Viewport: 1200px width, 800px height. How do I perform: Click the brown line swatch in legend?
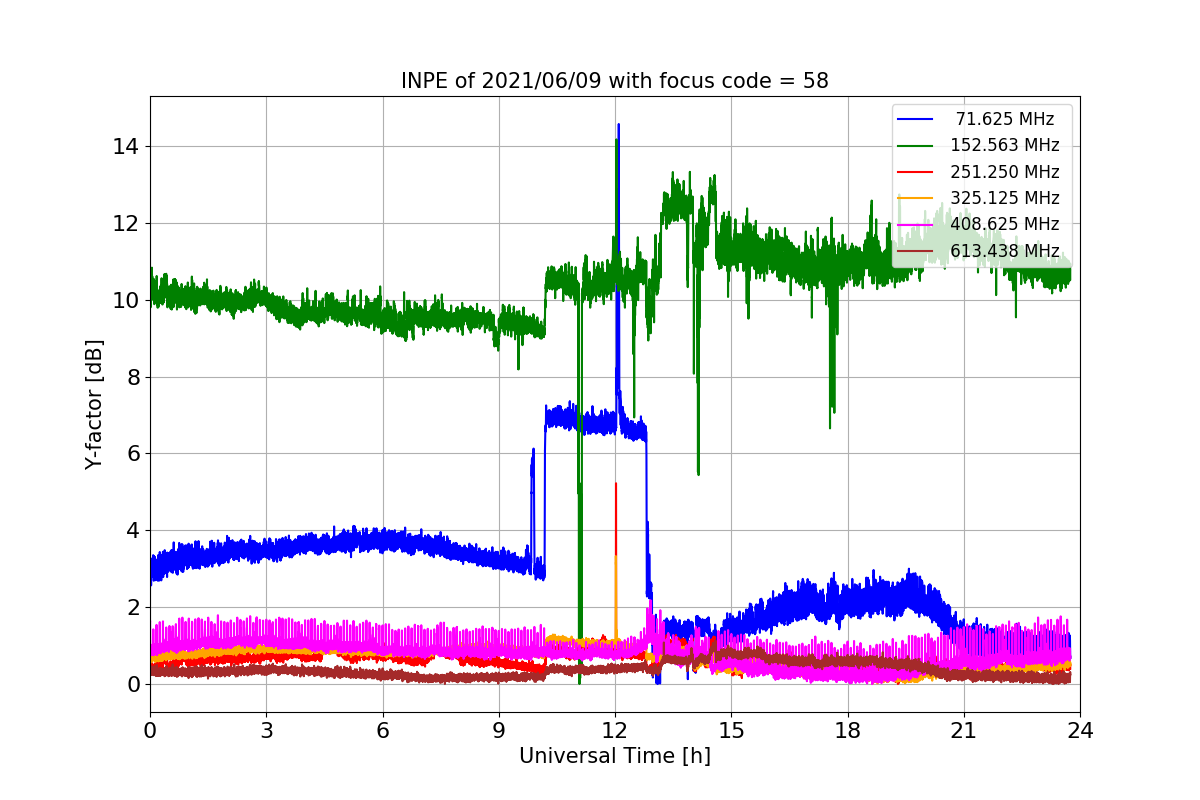(x=915, y=250)
